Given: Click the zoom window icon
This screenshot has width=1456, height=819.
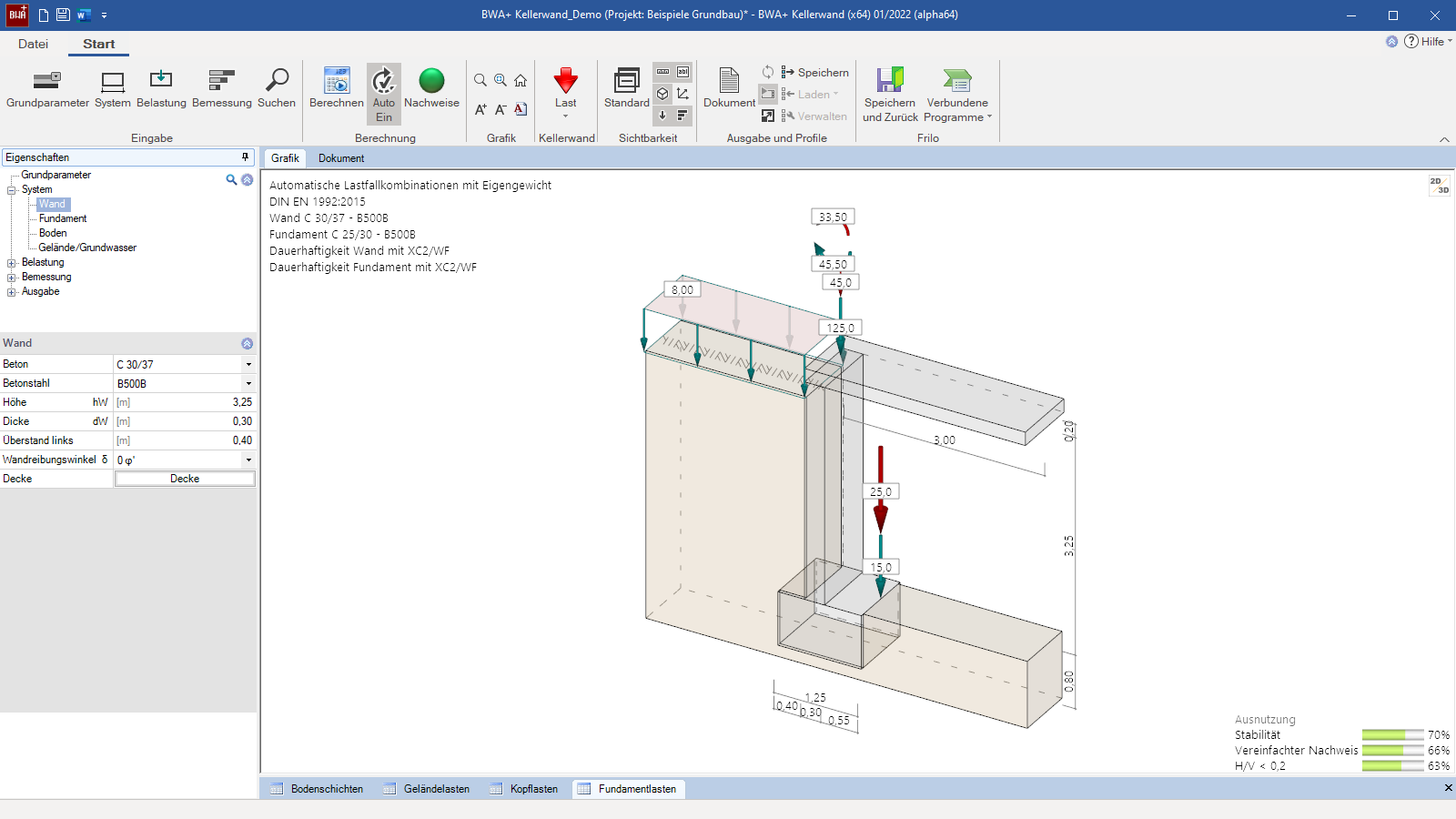Looking at the screenshot, I should [x=500, y=80].
